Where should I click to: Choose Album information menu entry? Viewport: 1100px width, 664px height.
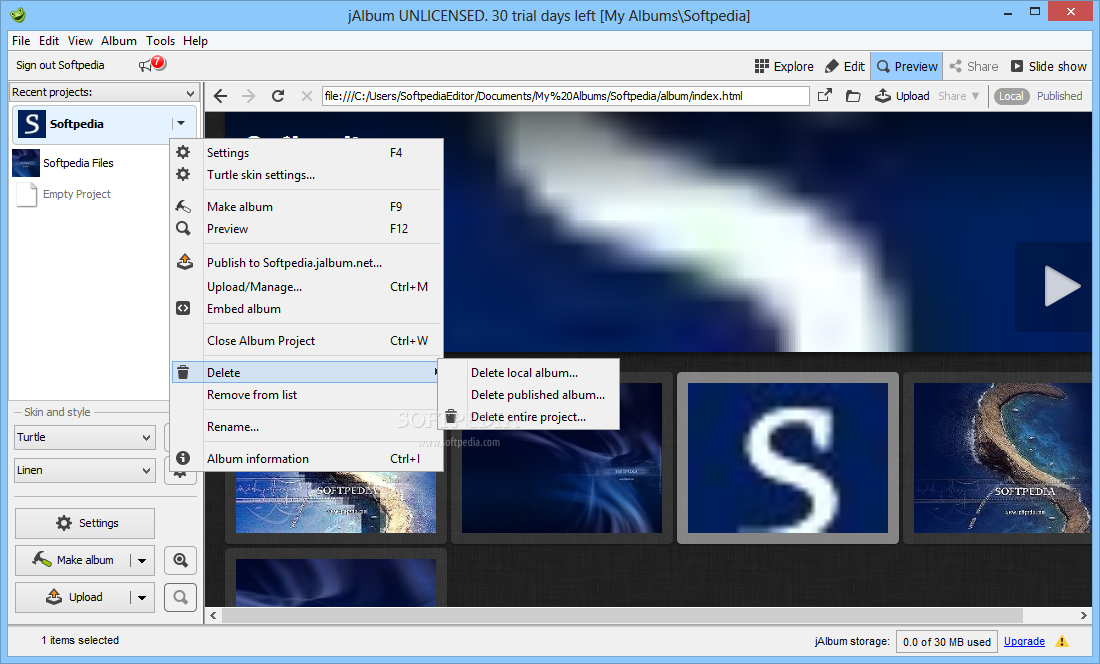(x=307, y=459)
